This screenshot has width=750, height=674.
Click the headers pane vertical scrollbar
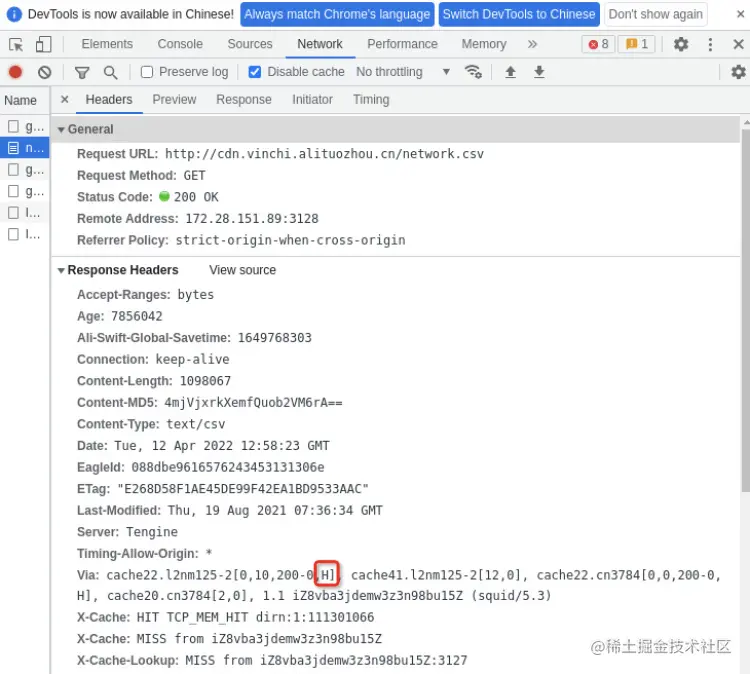pyautogui.click(x=745, y=311)
